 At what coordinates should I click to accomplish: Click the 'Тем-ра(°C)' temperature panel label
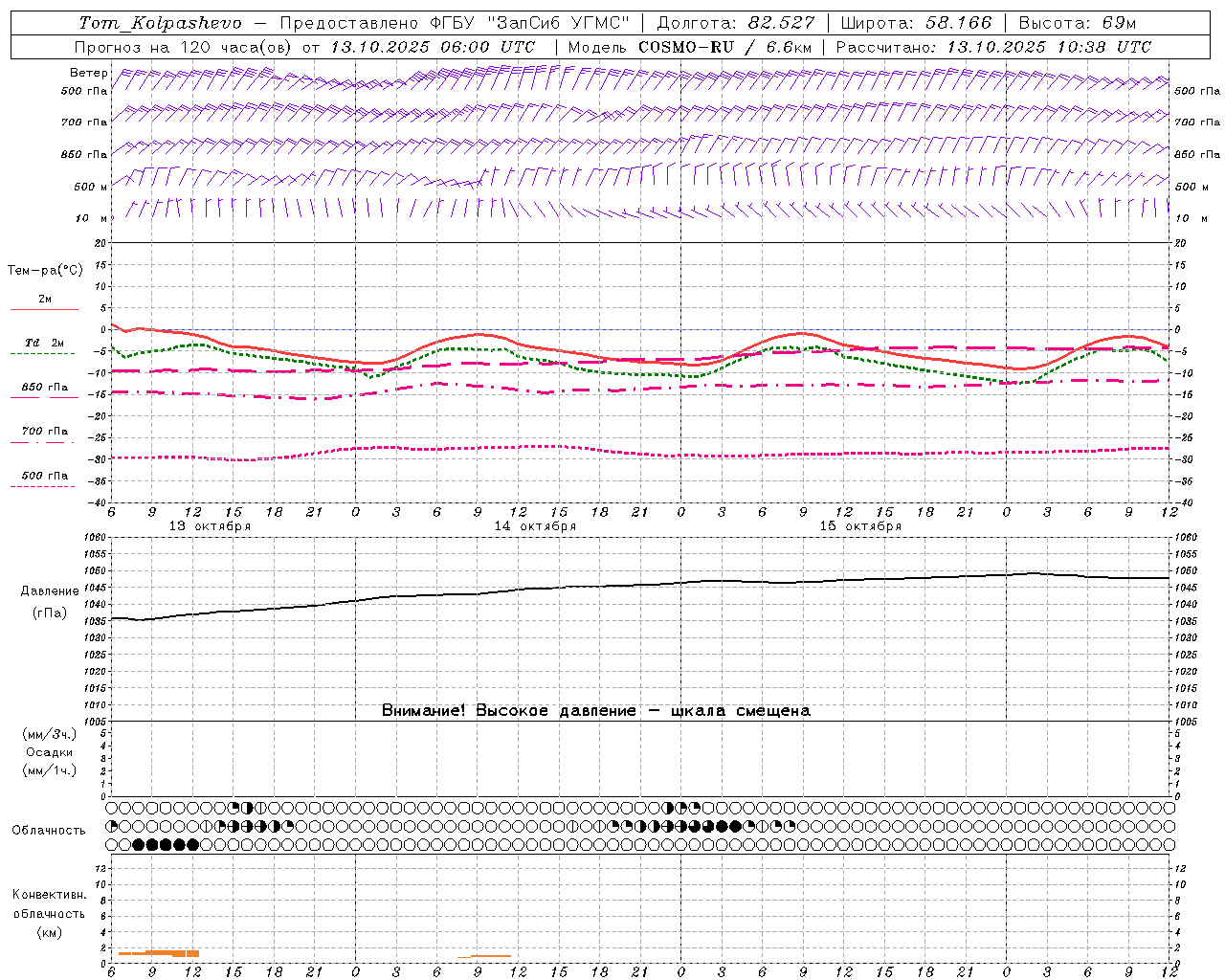45,271
